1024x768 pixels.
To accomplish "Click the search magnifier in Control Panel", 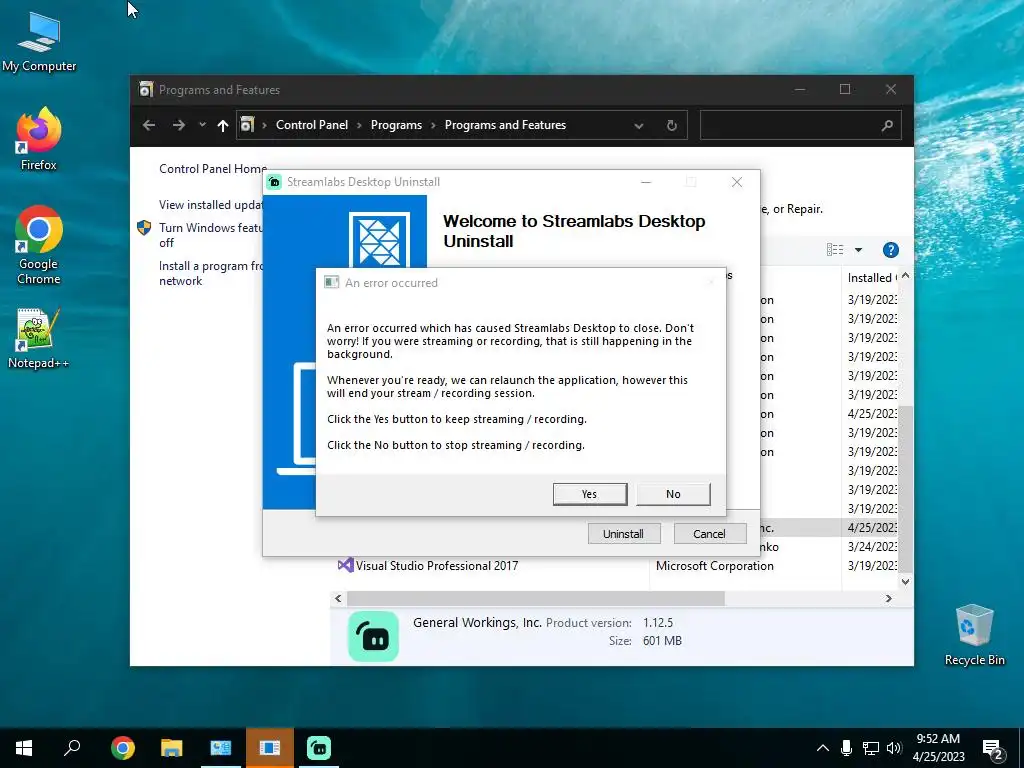I will (x=887, y=125).
